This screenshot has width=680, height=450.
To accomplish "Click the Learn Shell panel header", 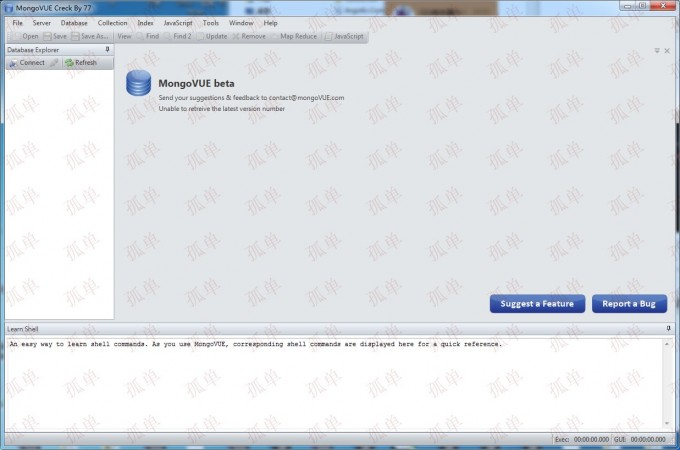I will coord(338,329).
